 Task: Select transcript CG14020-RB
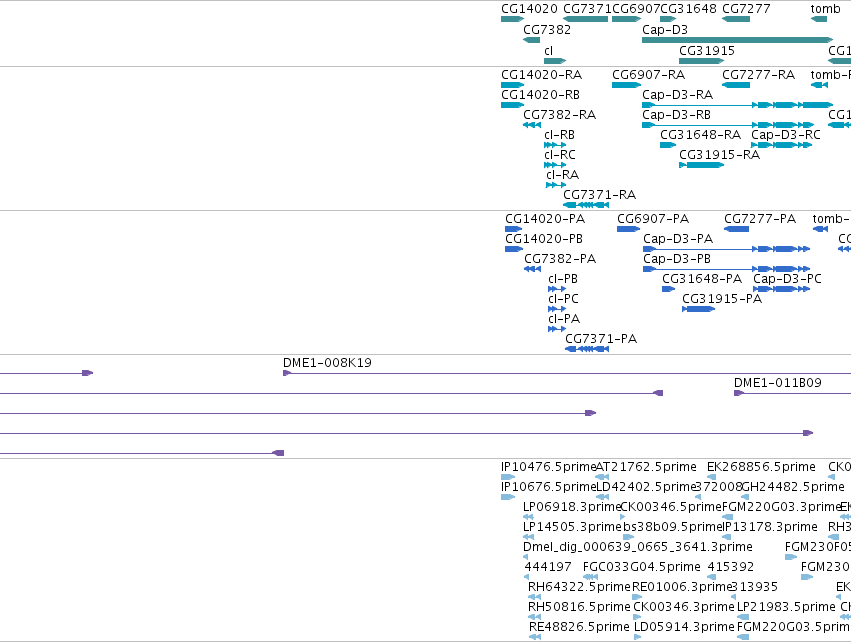coord(512,105)
